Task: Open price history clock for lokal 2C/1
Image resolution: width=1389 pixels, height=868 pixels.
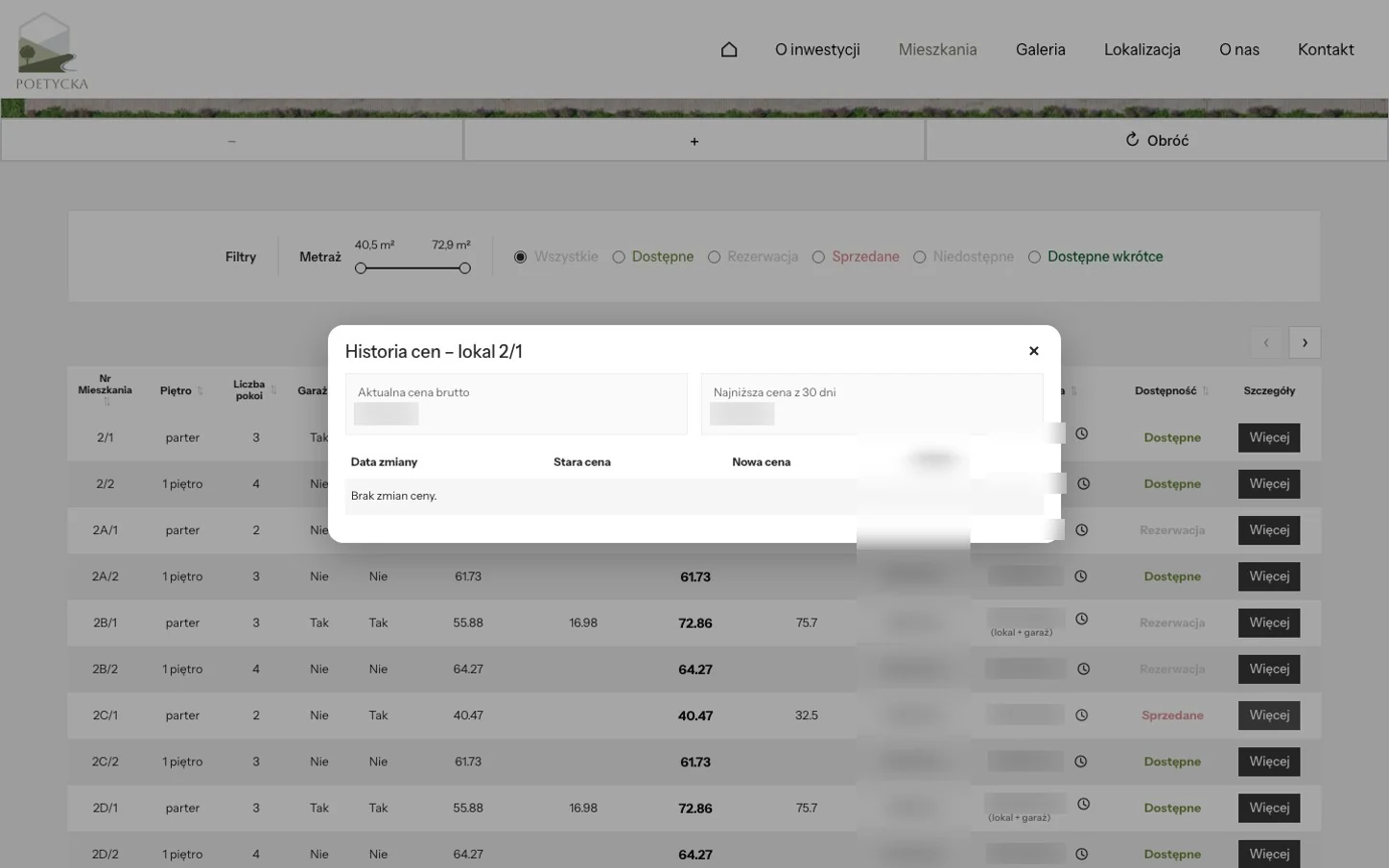Action: click(x=1081, y=715)
